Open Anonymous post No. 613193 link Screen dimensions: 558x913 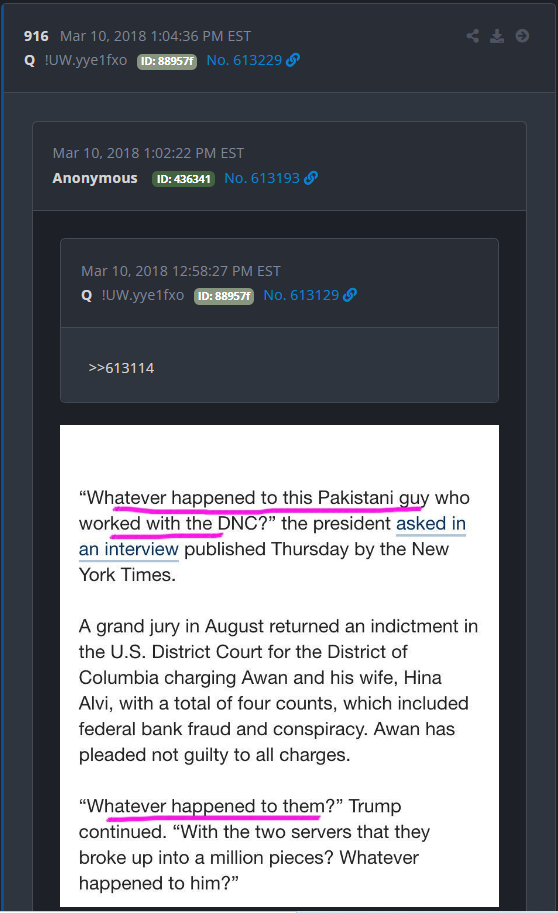click(x=262, y=178)
